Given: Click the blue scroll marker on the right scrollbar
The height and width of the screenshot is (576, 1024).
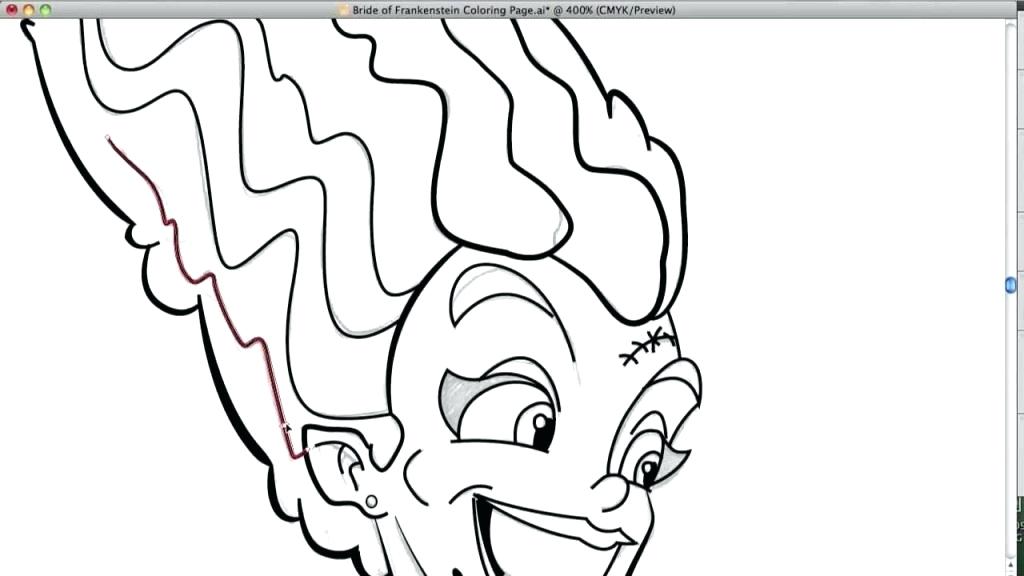Looking at the screenshot, I should pos(1011,285).
